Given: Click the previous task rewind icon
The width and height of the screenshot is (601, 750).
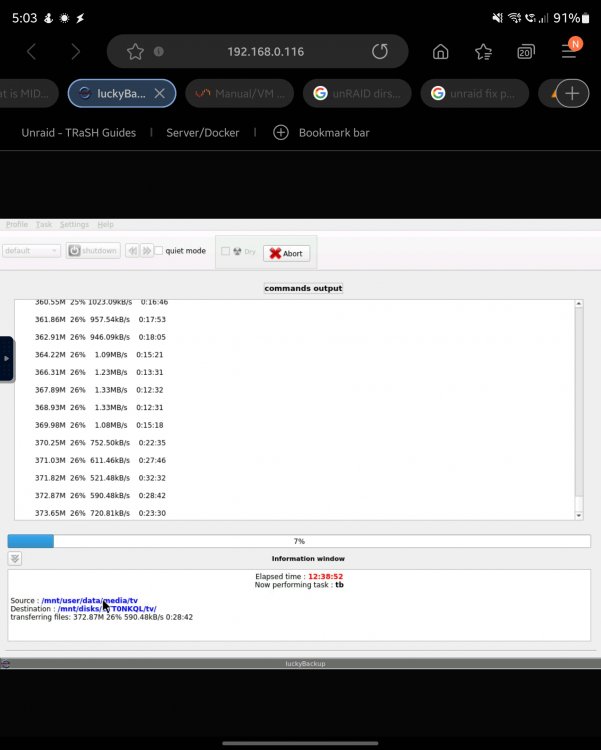Looking at the screenshot, I should [133, 250].
